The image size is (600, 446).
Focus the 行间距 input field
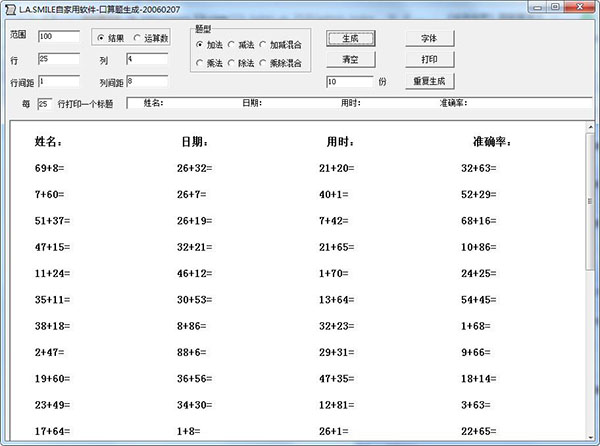pos(59,81)
